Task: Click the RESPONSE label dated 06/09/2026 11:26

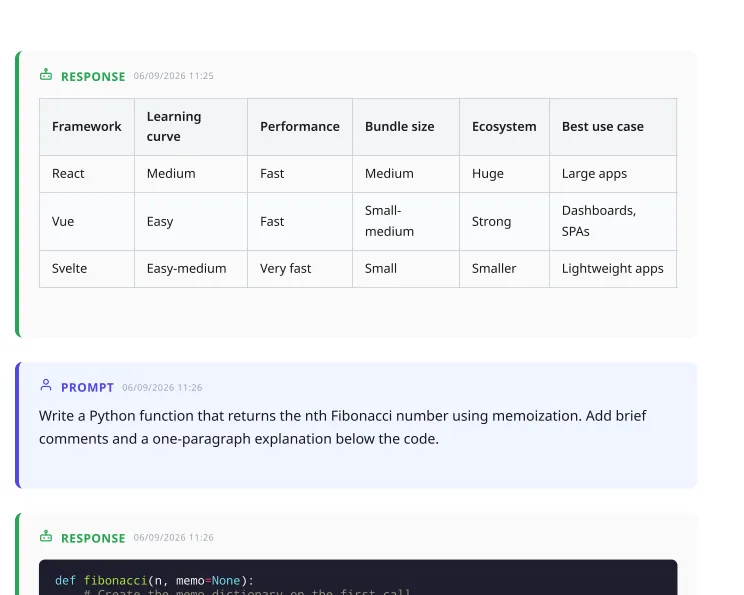Action: coord(93,538)
